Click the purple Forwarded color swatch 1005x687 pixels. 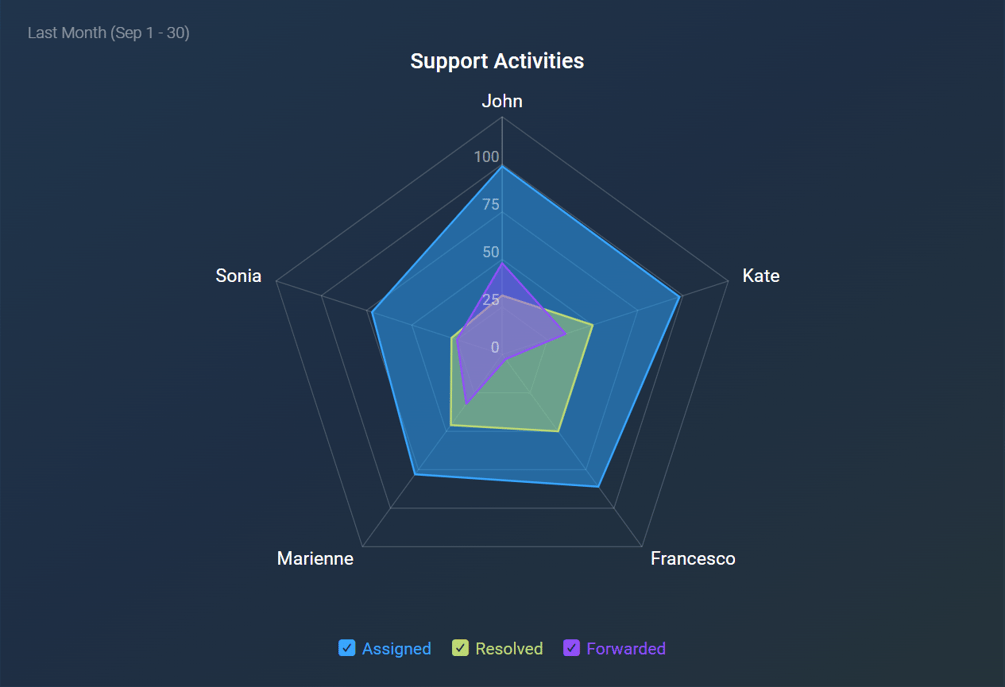click(x=572, y=648)
